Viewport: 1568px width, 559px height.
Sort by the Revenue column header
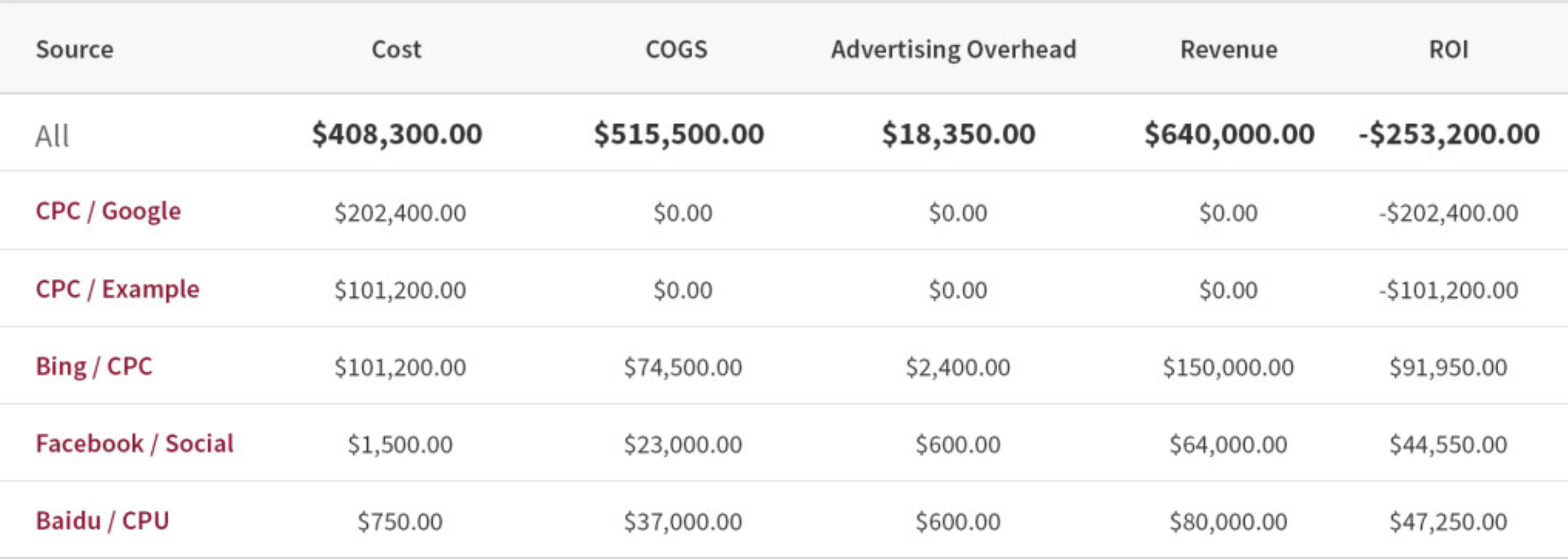point(1228,49)
